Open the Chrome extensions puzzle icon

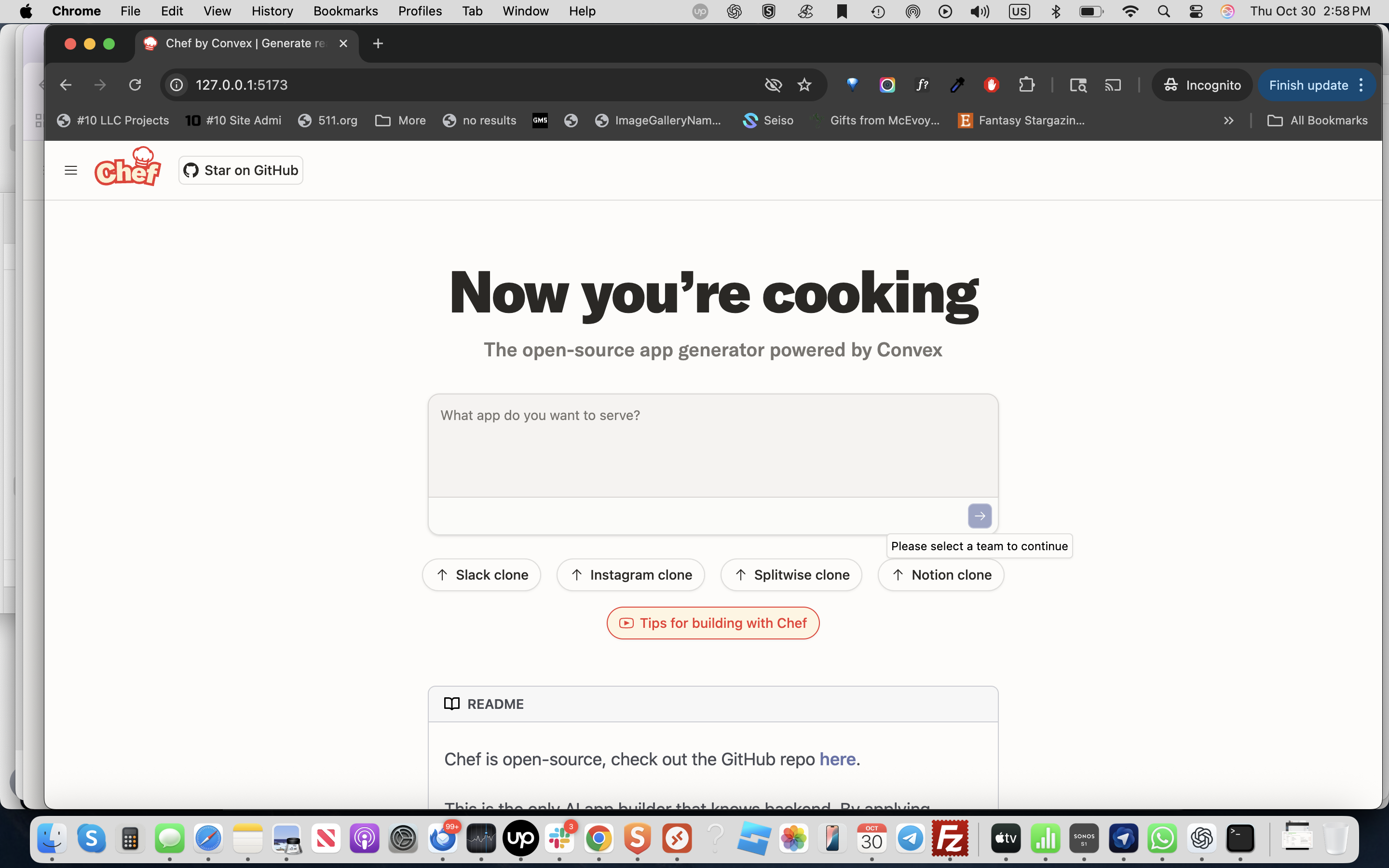1026,85
